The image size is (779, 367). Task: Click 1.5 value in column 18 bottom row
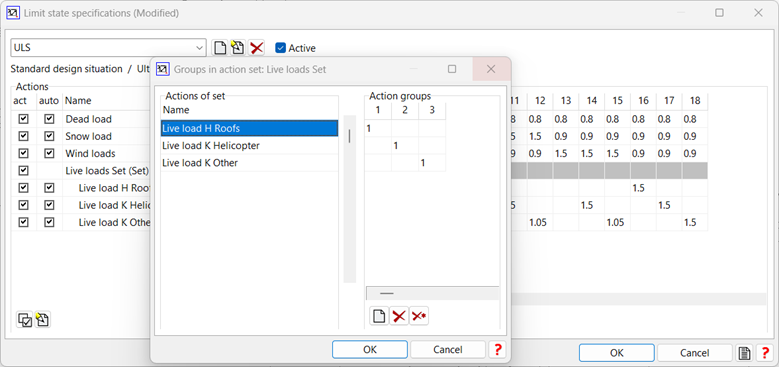[695, 222]
